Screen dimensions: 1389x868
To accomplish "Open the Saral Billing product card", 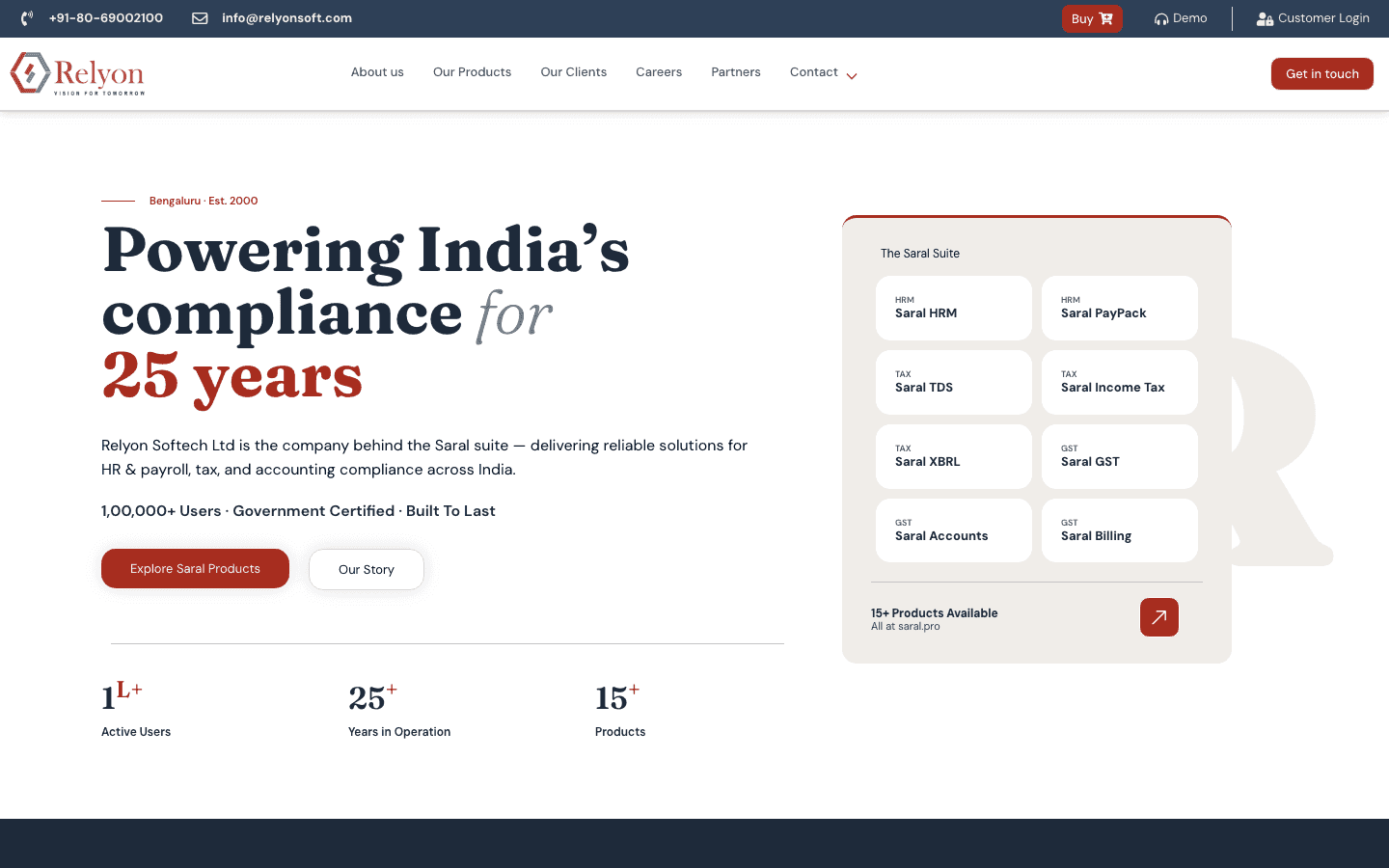I will tap(1120, 530).
